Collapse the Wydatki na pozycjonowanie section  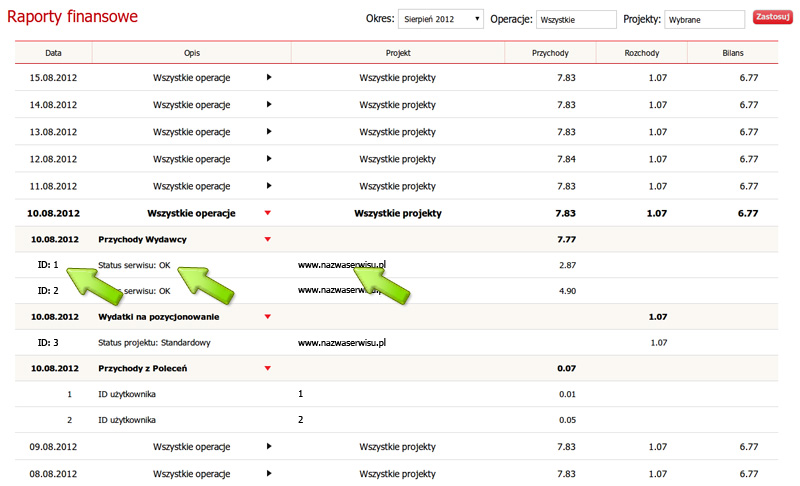pos(267,317)
